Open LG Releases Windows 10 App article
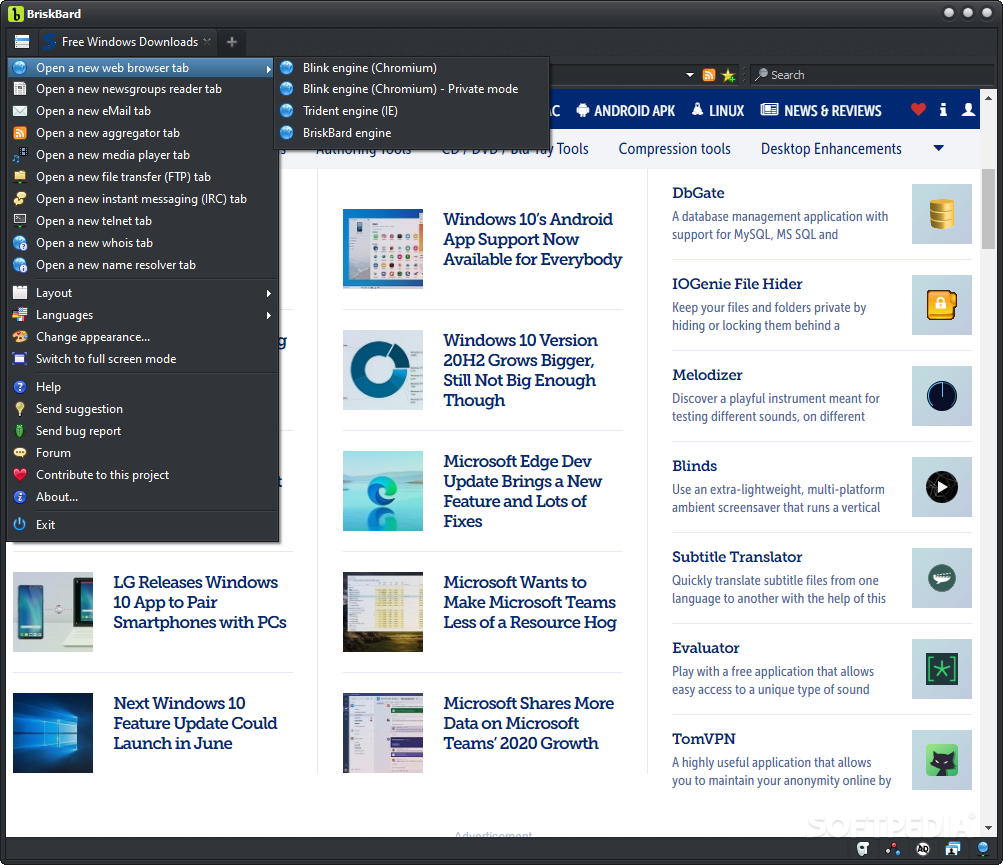Screen dimensions: 1003x865 tap(200, 602)
